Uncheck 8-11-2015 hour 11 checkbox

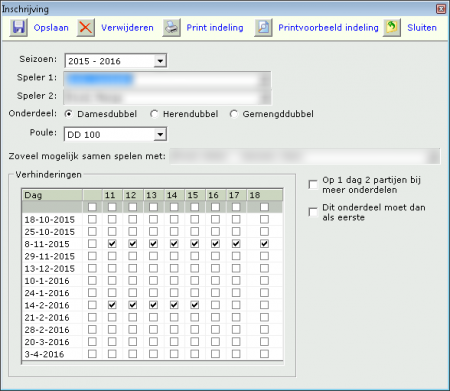112,244
